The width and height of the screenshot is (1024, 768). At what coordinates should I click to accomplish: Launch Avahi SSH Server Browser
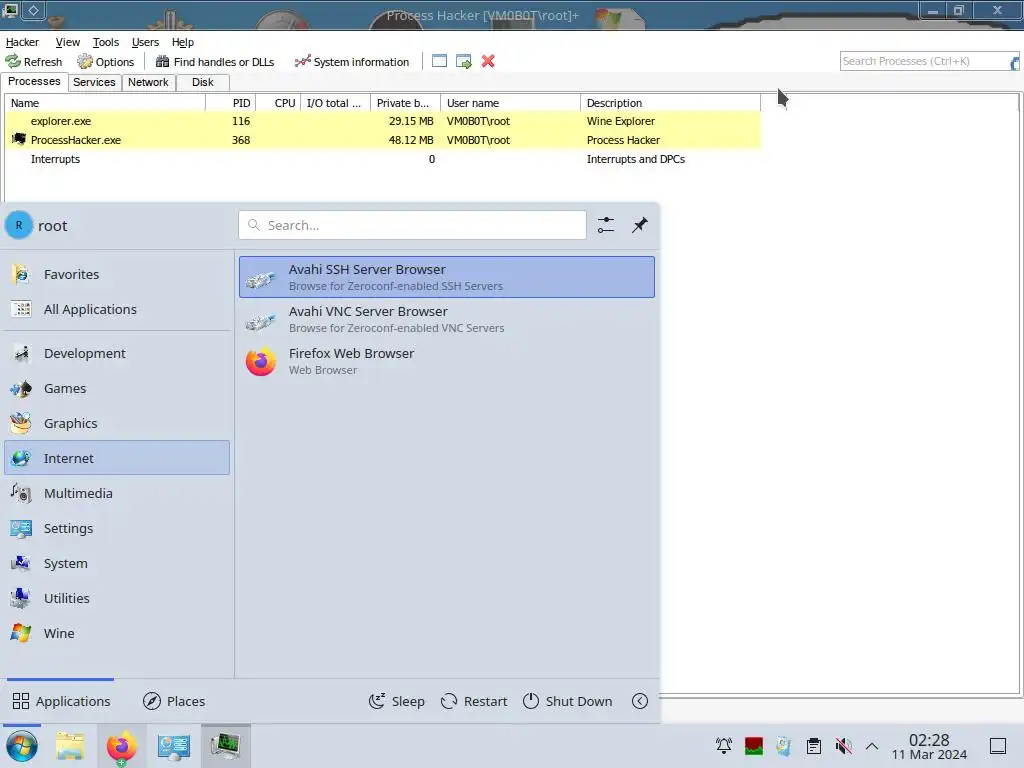(x=447, y=277)
